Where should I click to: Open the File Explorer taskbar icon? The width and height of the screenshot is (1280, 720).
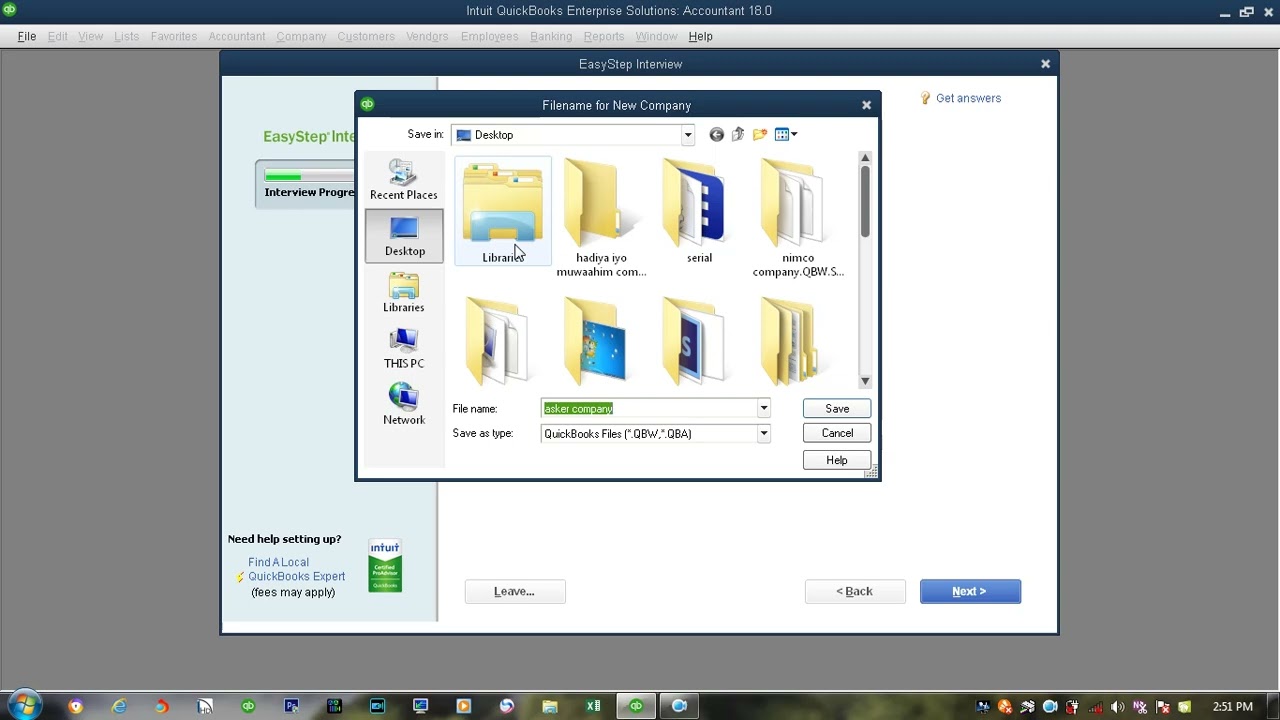[550, 706]
